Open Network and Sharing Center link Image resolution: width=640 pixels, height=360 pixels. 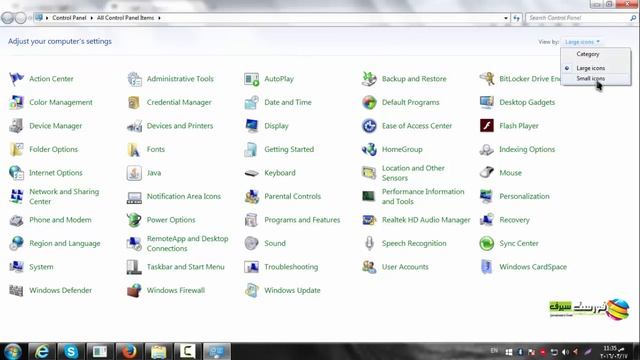click(x=64, y=196)
